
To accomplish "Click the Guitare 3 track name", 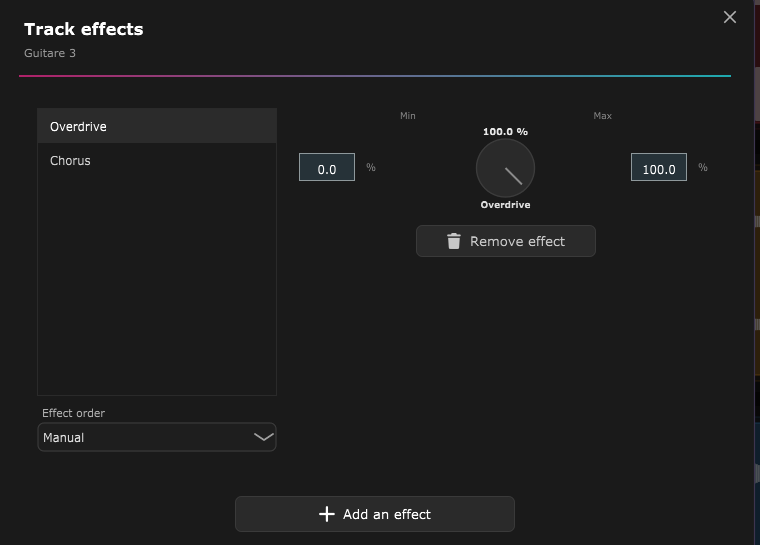I will pos(50,53).
